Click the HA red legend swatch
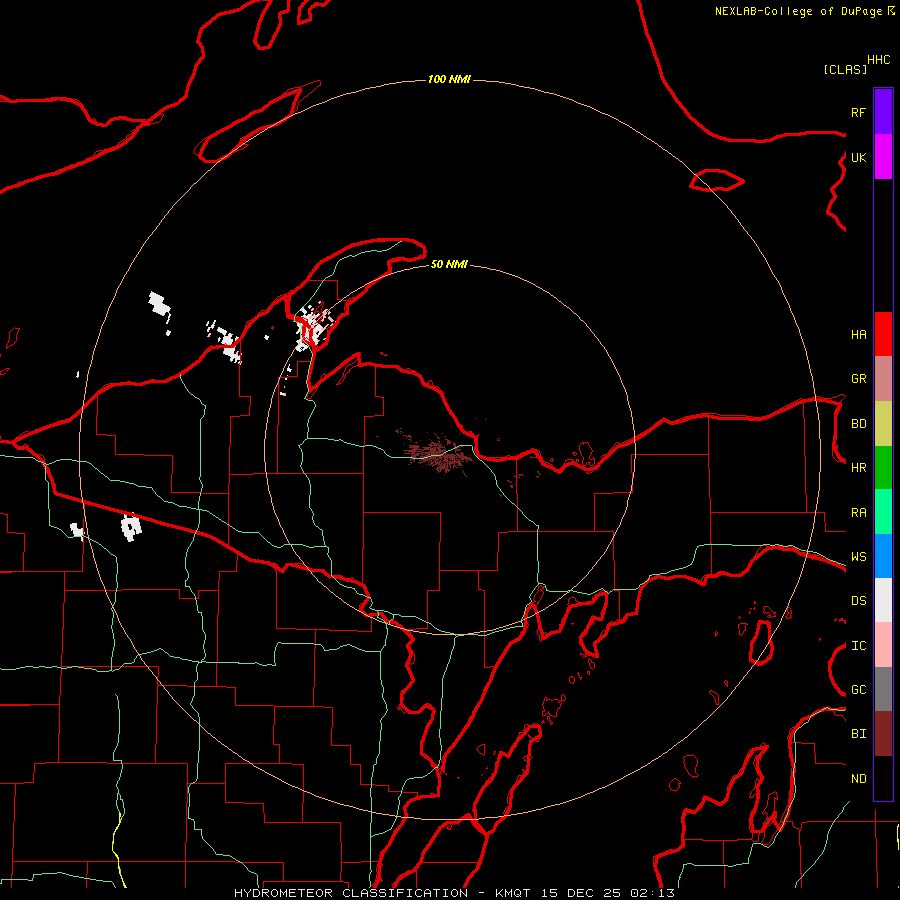Image resolution: width=900 pixels, height=900 pixels. pos(883,334)
